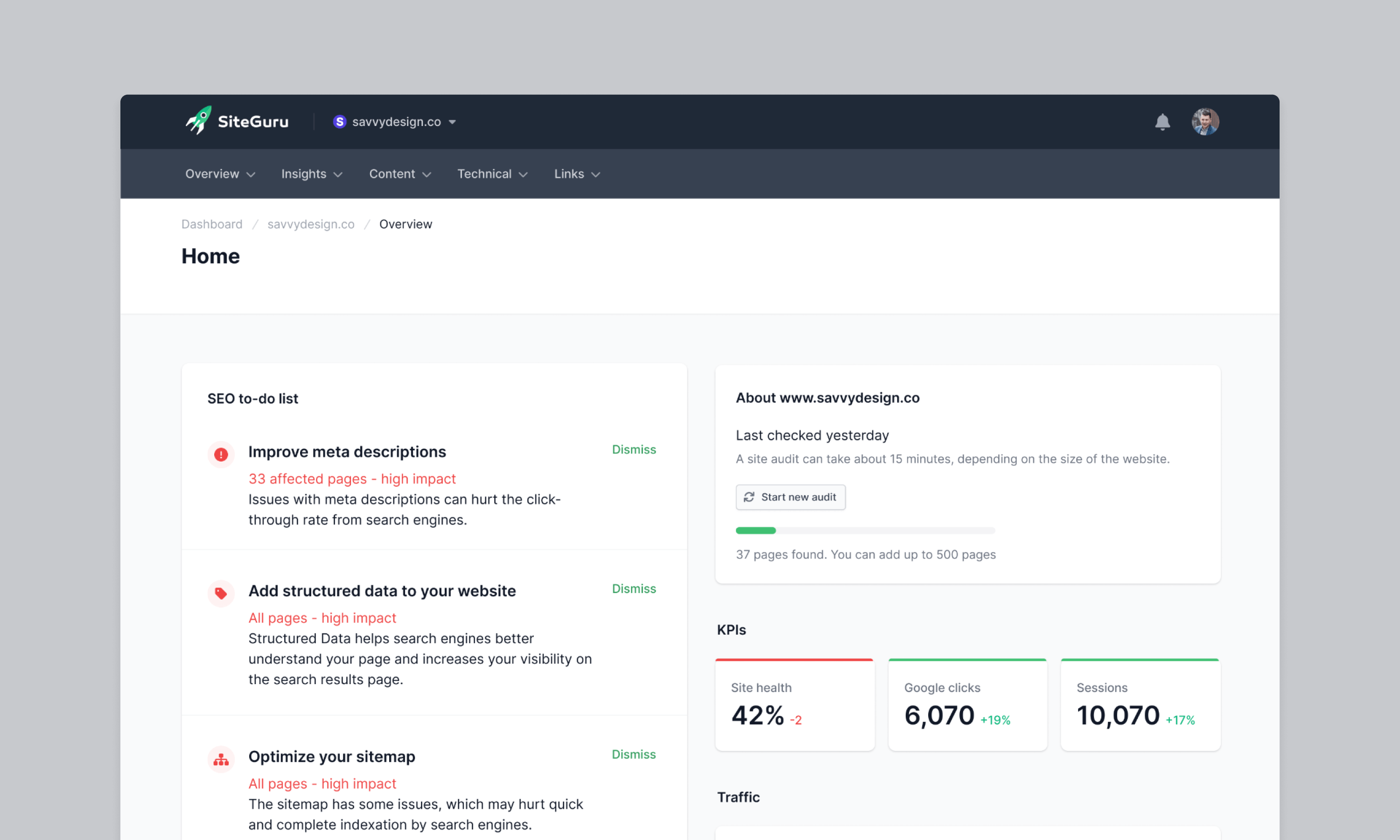Viewport: 1400px width, 840px height.
Task: Expand the Insights navigation menu
Action: pos(311,175)
